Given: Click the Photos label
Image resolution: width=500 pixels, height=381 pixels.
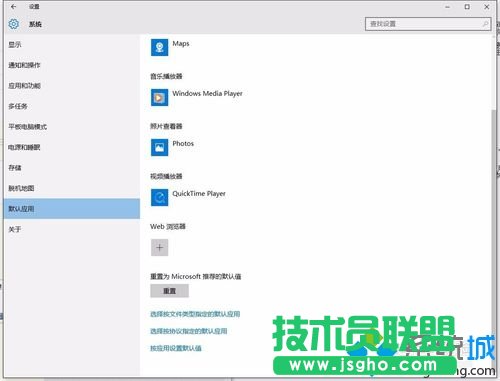Looking at the screenshot, I should [183, 144].
